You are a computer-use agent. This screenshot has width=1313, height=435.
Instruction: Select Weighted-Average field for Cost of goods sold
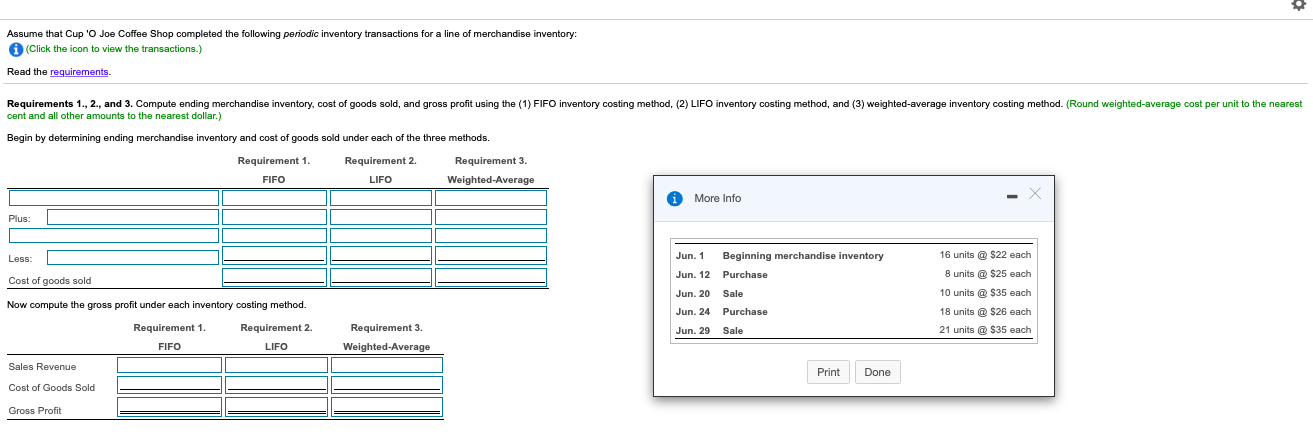pos(491,276)
